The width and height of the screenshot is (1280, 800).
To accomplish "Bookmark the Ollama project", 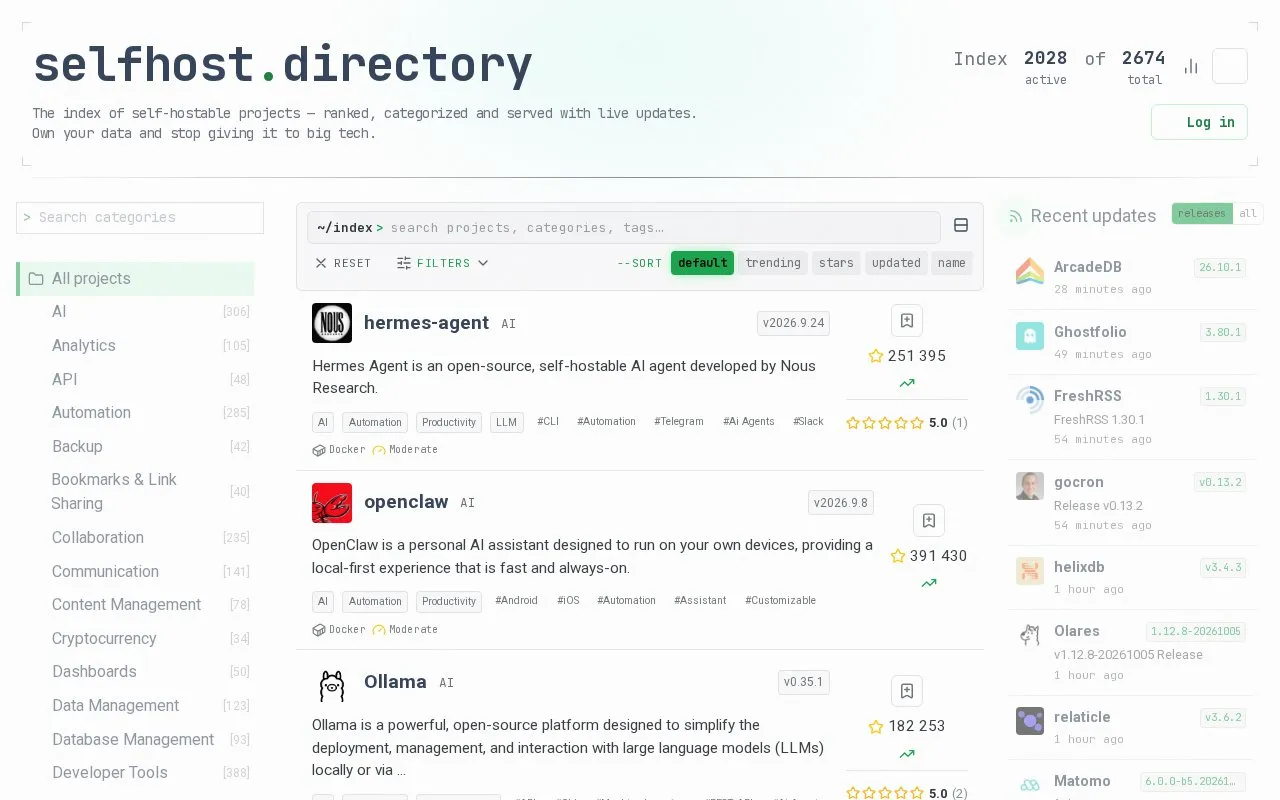I will coord(907,691).
